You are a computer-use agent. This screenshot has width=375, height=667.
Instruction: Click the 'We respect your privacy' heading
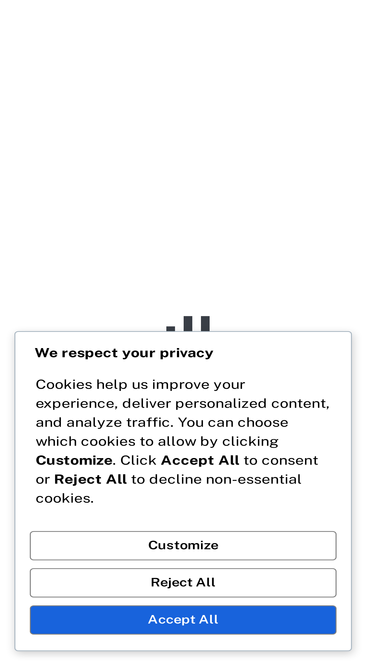(x=124, y=353)
